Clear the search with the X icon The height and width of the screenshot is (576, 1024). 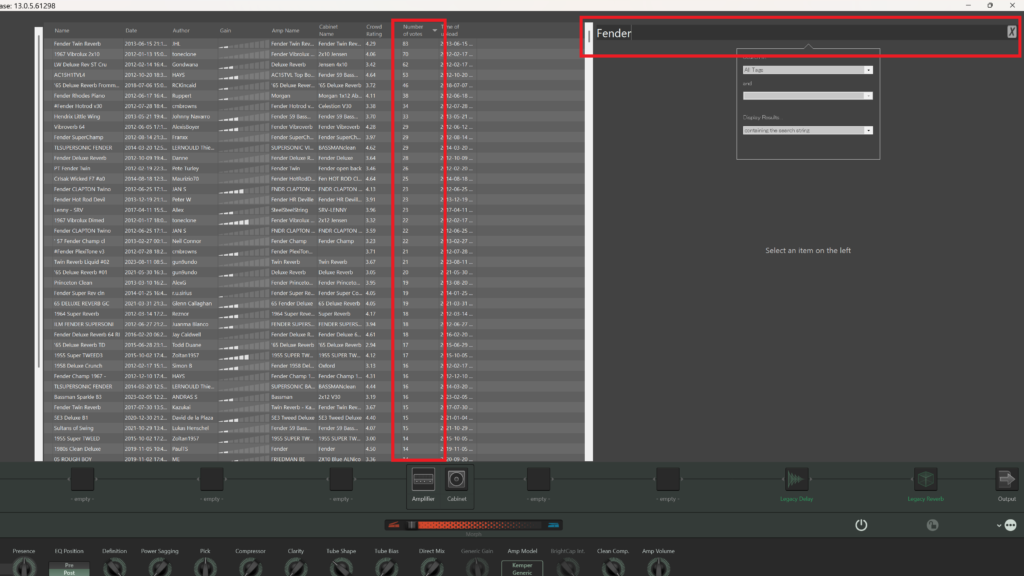click(1011, 33)
